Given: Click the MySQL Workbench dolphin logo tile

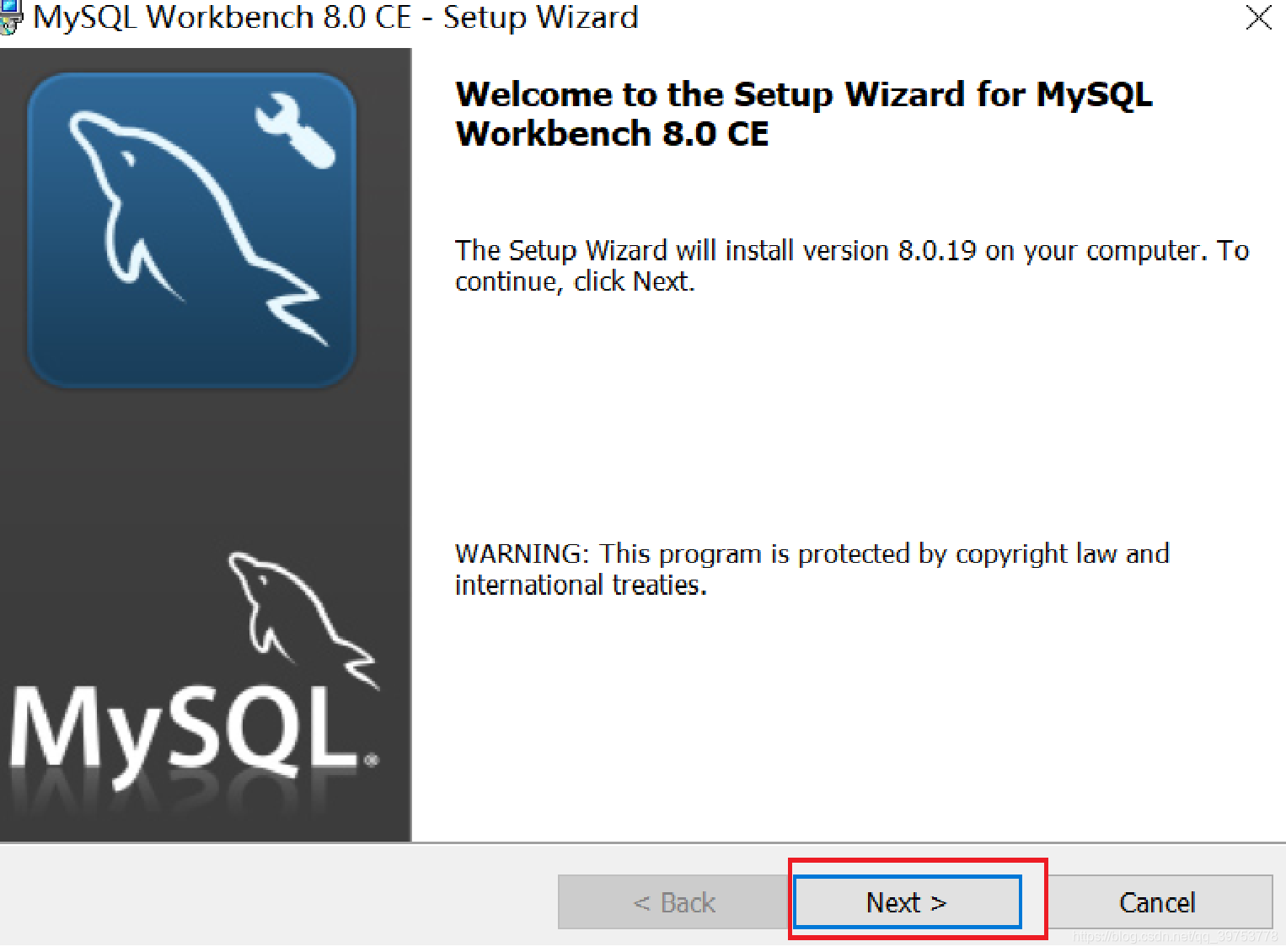Looking at the screenshot, I should point(192,230).
